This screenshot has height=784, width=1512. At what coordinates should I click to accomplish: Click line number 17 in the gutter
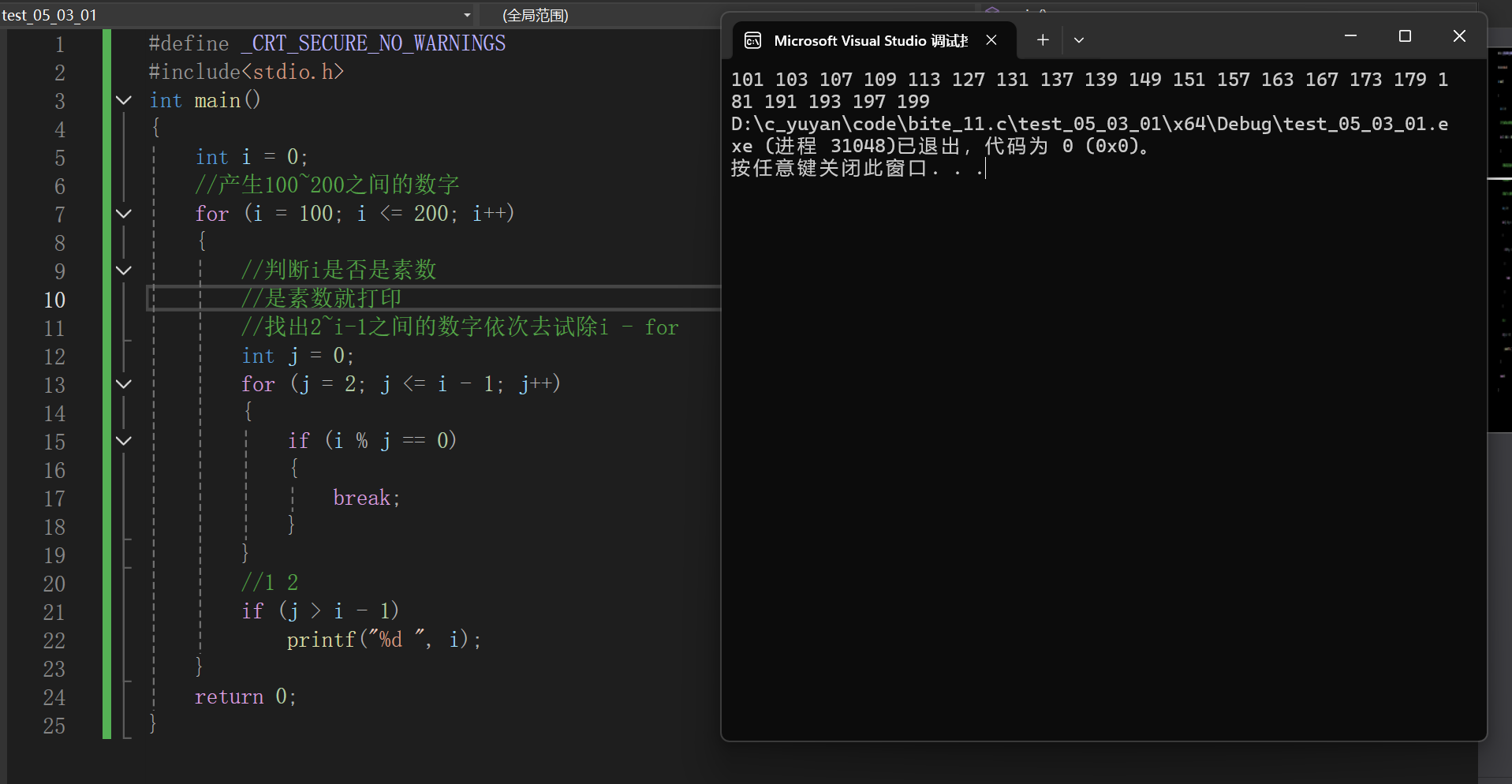54,498
